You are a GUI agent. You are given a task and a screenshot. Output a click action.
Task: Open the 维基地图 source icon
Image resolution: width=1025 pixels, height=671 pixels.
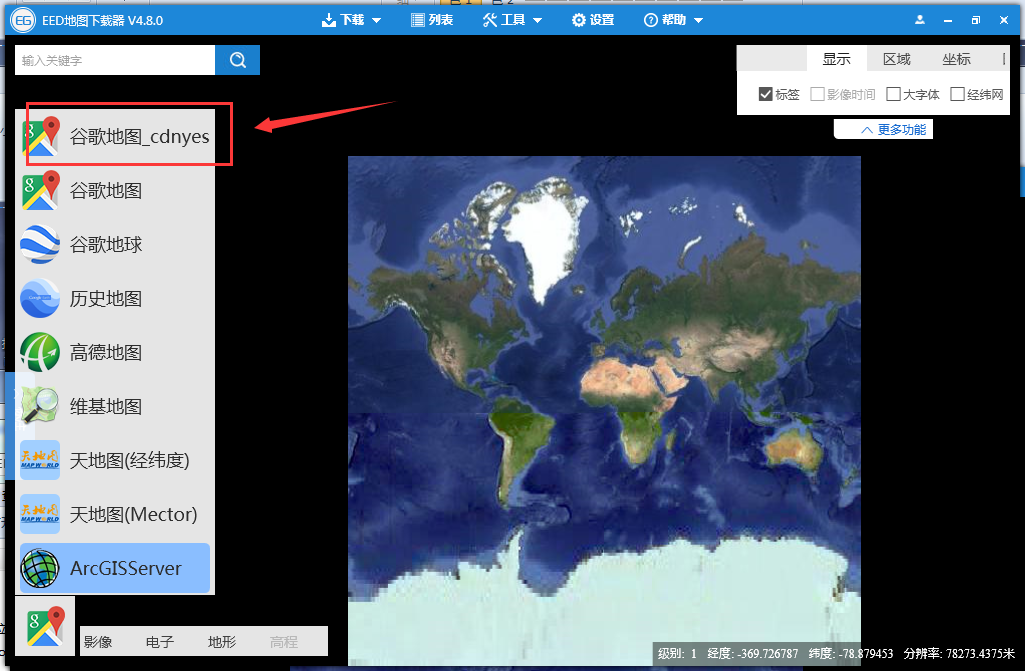41,406
